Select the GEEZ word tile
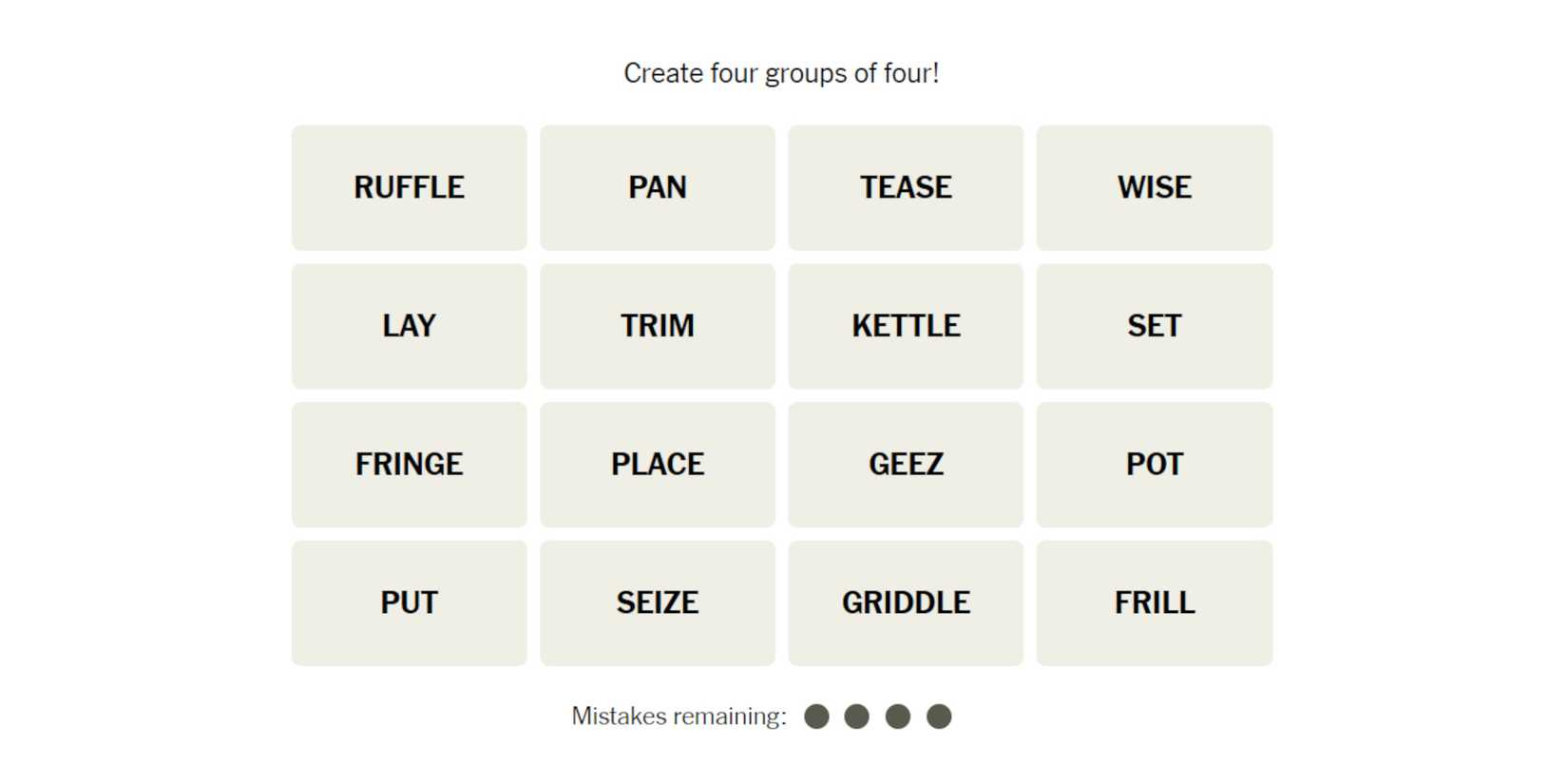Viewport: 1568px width, 784px height. pos(906,465)
